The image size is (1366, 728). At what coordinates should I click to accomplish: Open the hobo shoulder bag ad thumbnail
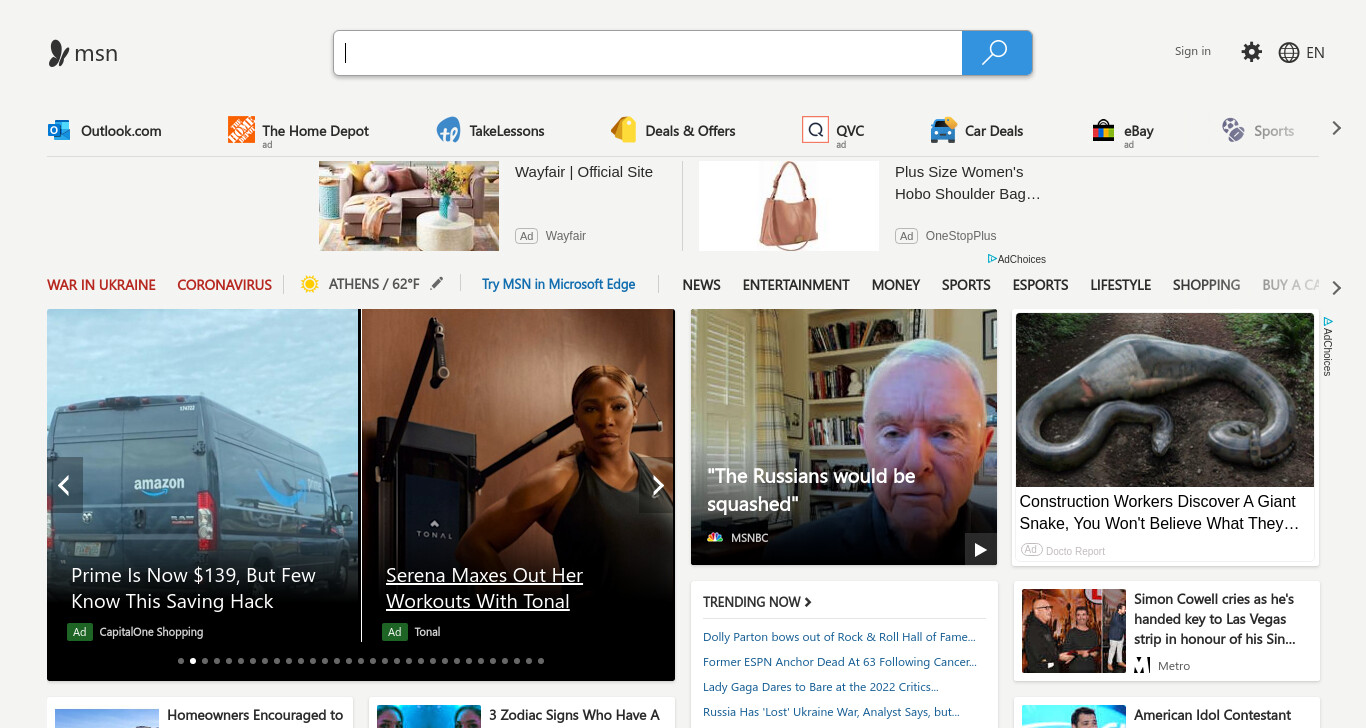(789, 206)
